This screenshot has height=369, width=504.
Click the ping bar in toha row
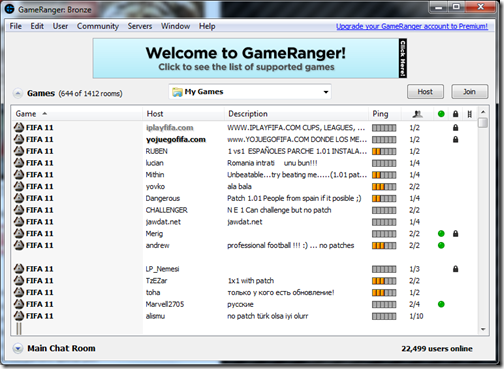(x=384, y=293)
